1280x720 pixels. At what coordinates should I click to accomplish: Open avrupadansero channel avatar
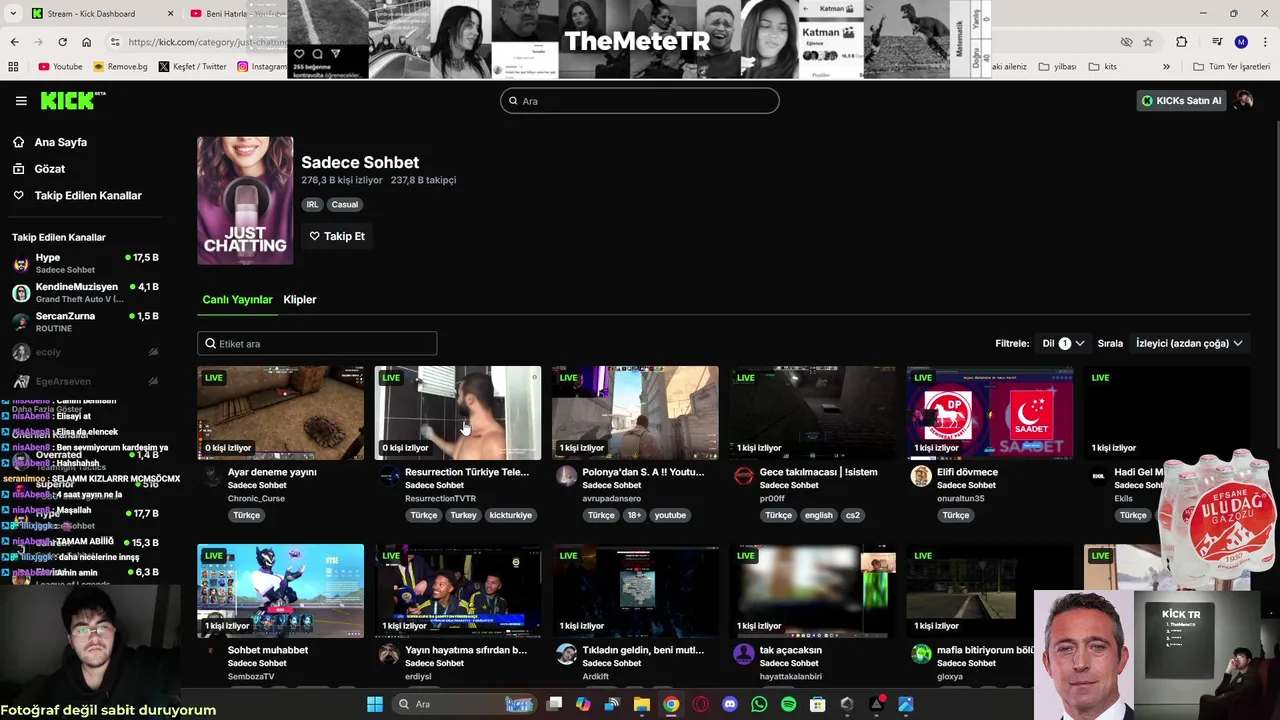tap(566, 476)
